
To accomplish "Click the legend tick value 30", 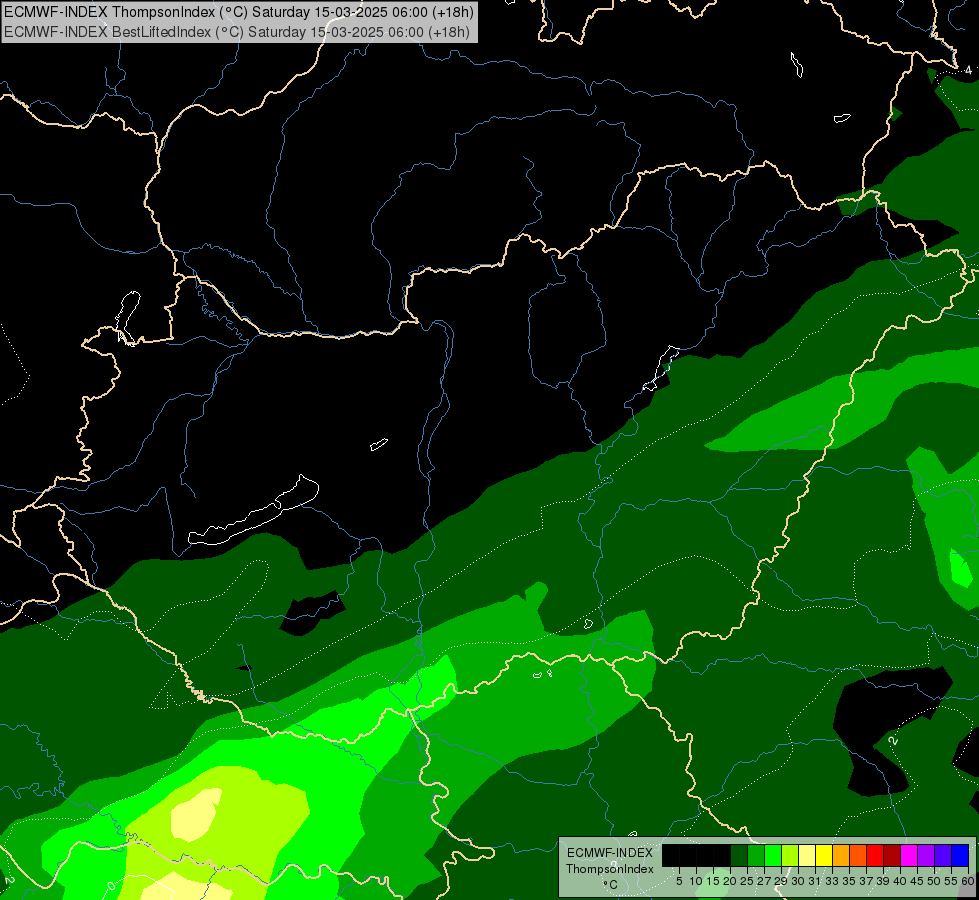I will click(x=798, y=881).
